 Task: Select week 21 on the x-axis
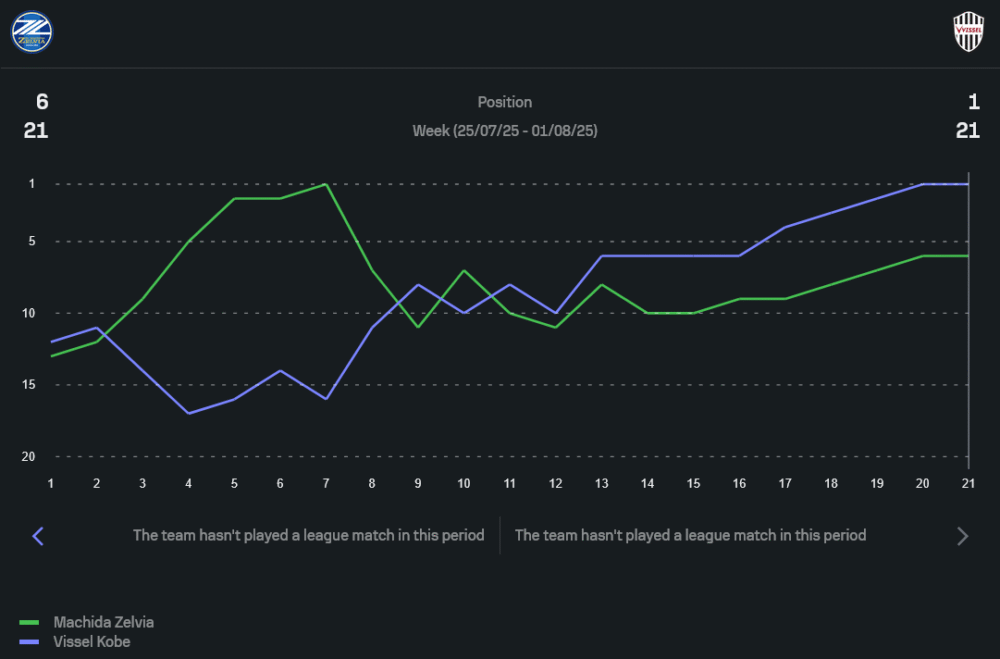968,483
